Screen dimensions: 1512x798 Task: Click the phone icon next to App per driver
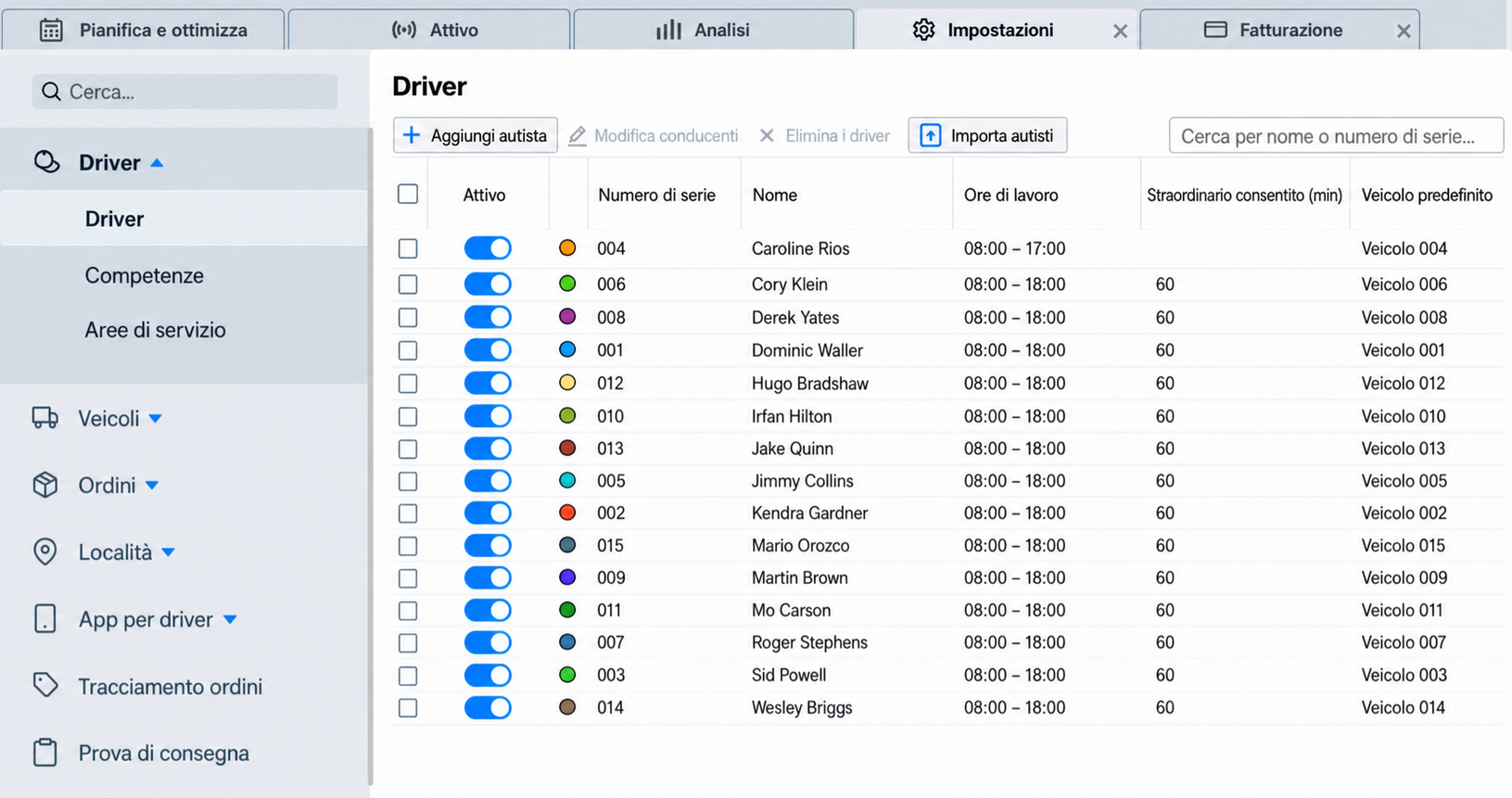(x=45, y=618)
